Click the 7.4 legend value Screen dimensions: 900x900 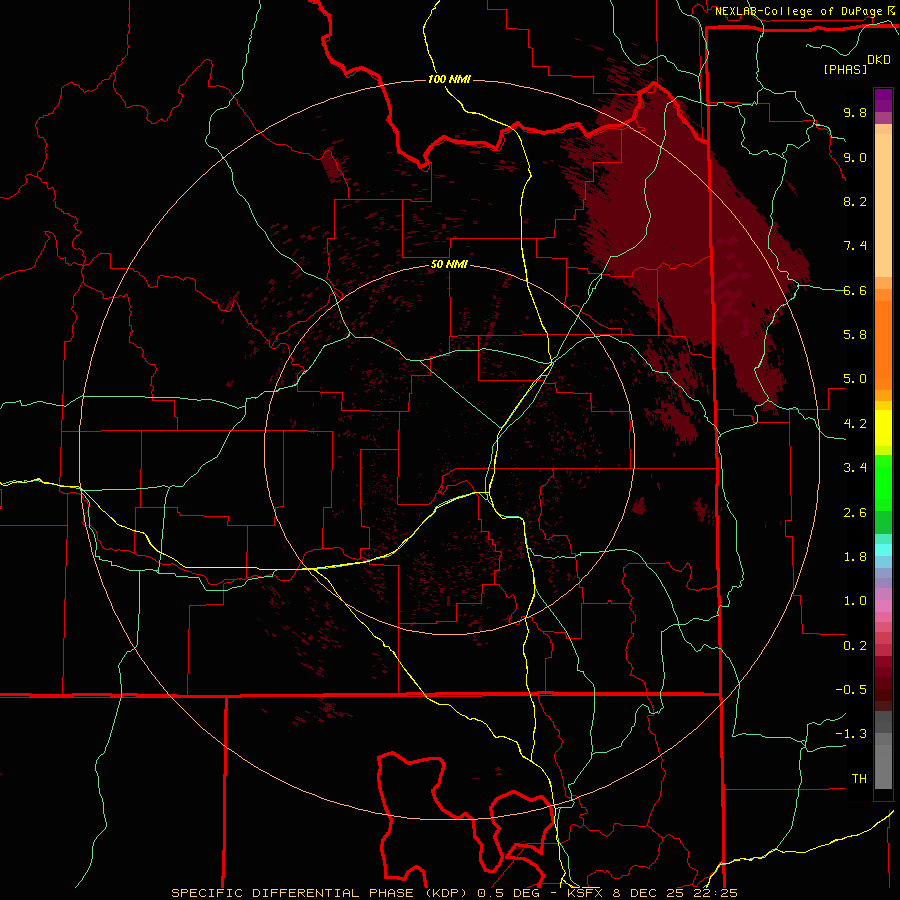pos(855,246)
